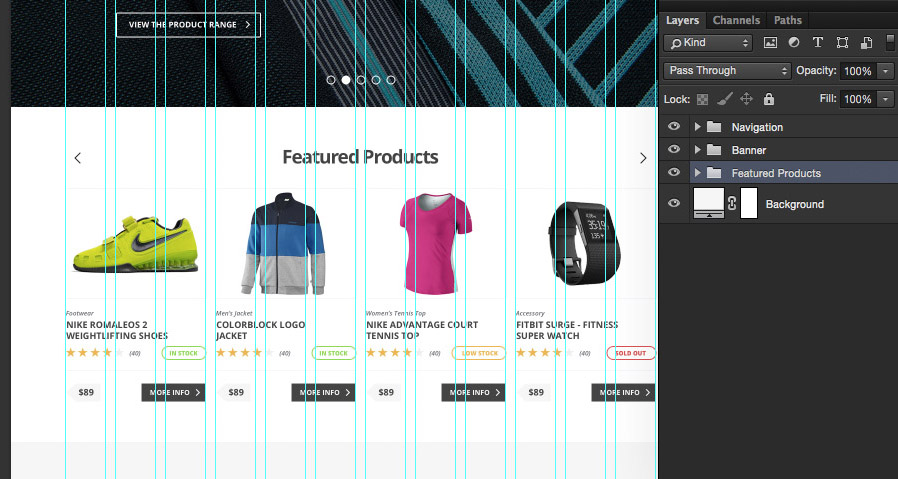Click More Info under Nike Romaleos shoes
The height and width of the screenshot is (479, 898).
pyautogui.click(x=174, y=392)
